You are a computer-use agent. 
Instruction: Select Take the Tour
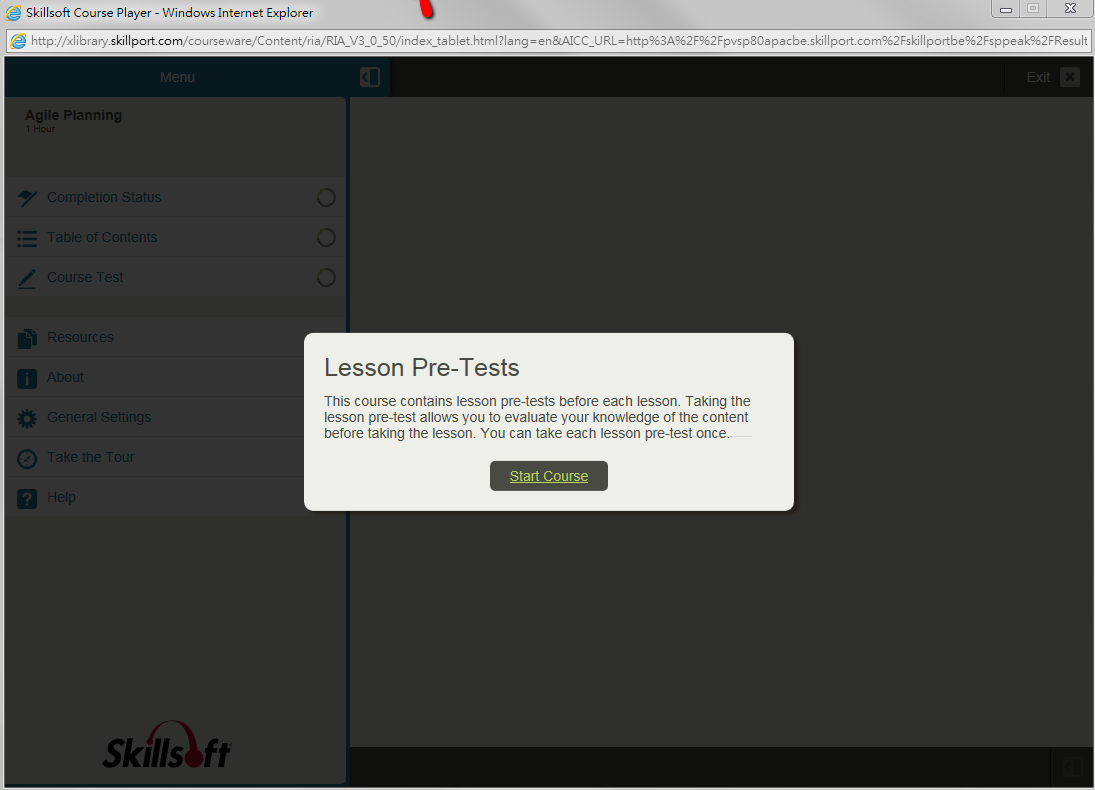pyautogui.click(x=175, y=458)
